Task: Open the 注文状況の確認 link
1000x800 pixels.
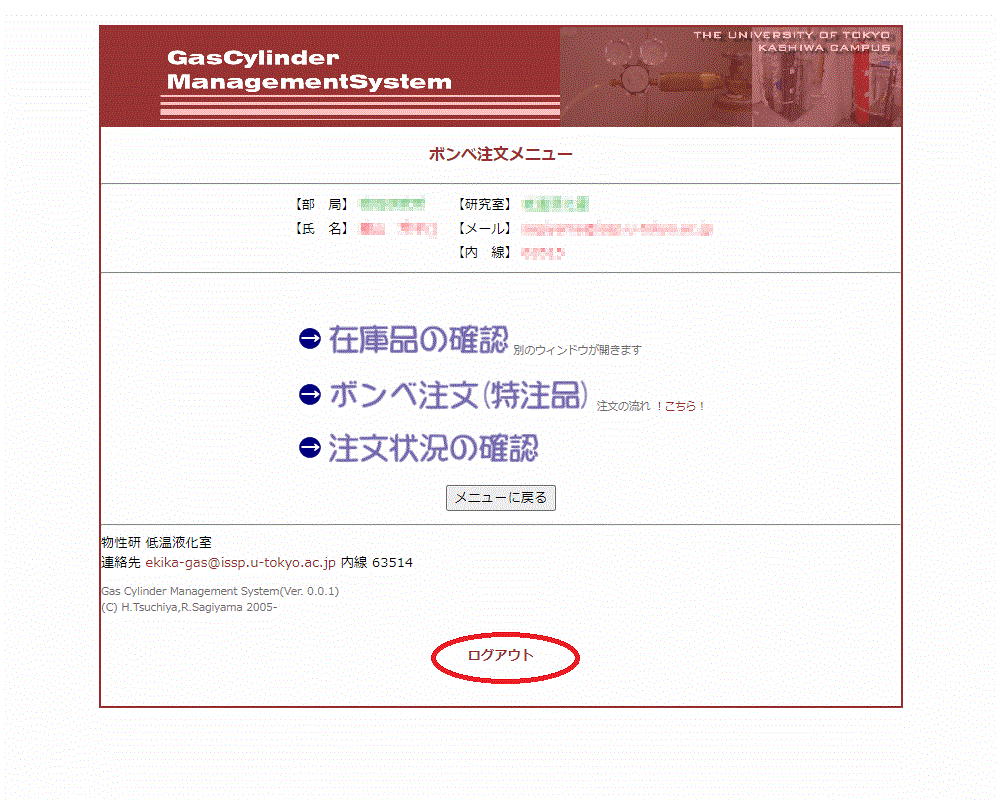Action: pyautogui.click(x=433, y=448)
